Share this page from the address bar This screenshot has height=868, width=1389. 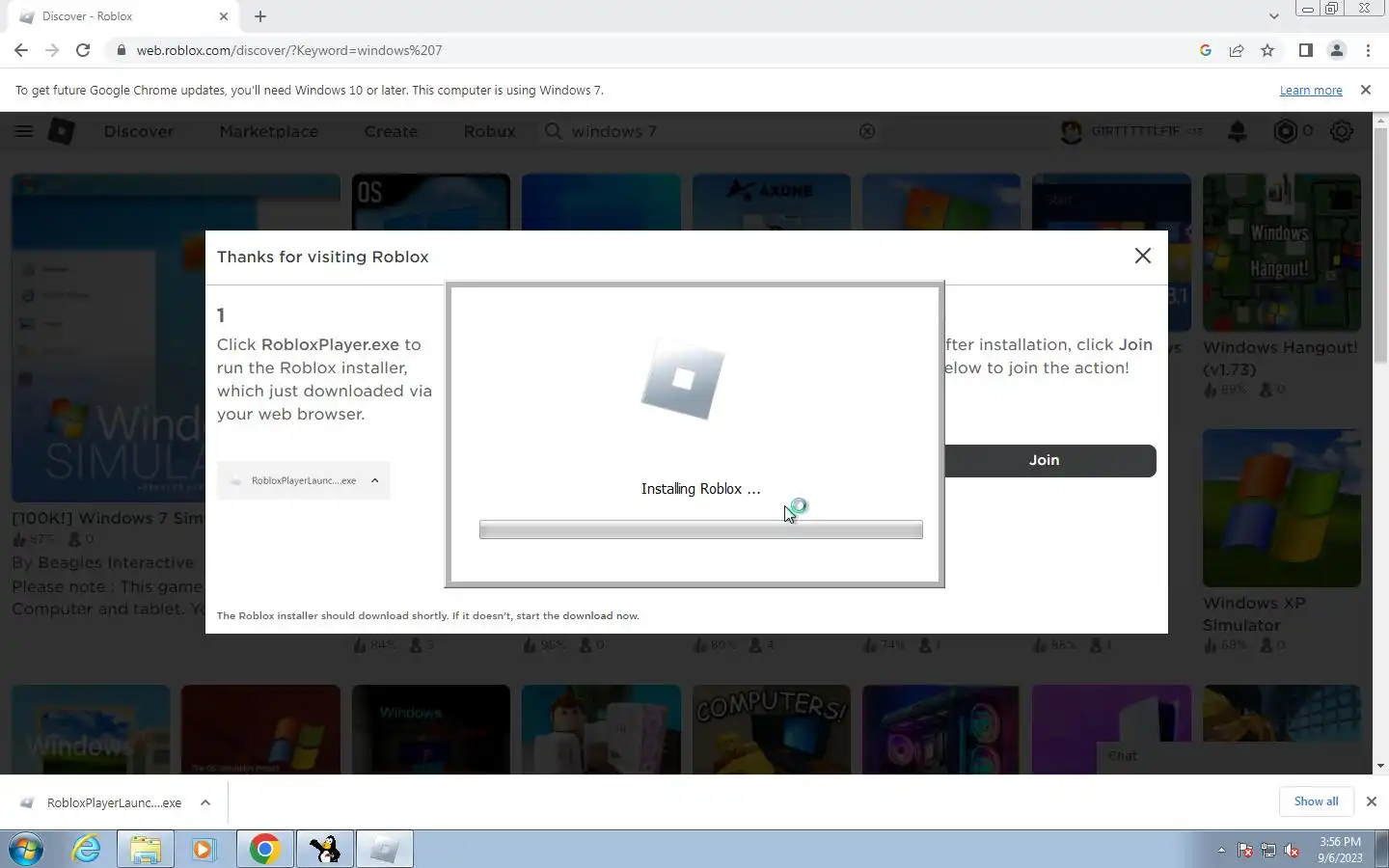(x=1237, y=50)
